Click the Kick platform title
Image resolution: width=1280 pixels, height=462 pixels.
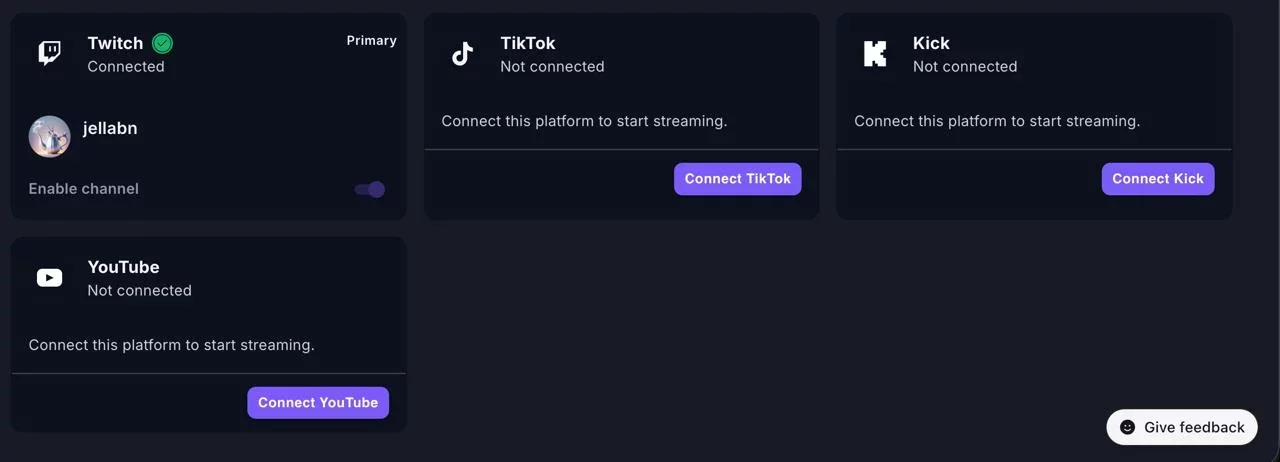coord(931,43)
